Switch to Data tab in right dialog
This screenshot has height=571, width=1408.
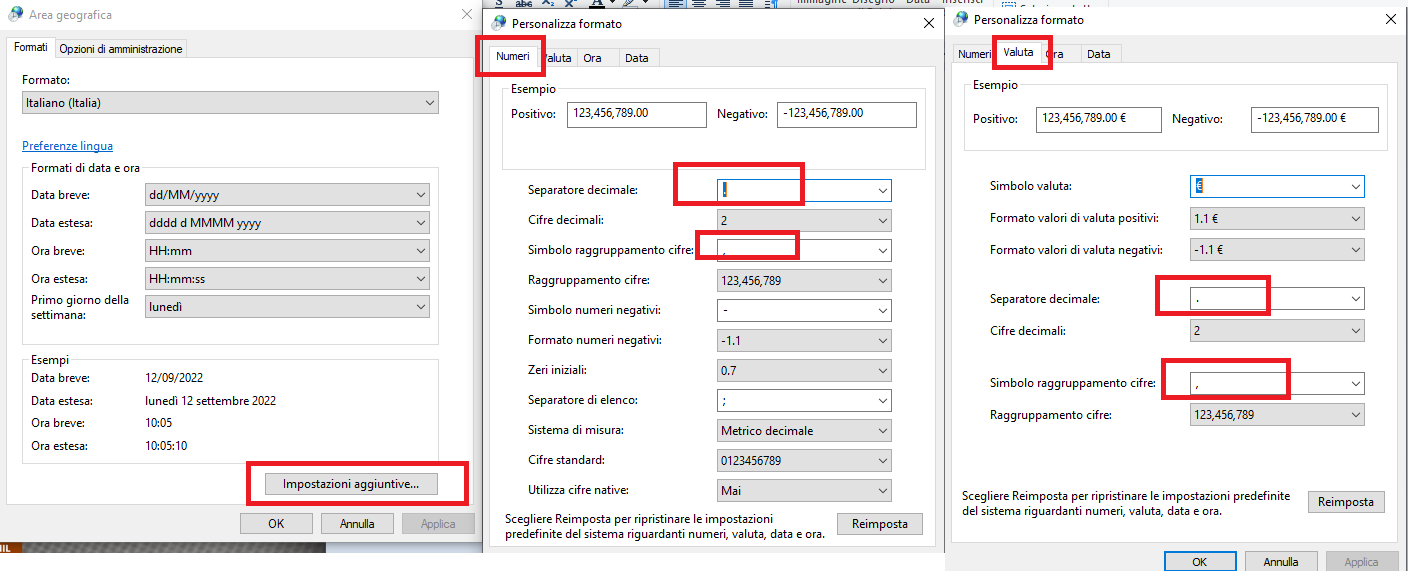(x=1098, y=54)
